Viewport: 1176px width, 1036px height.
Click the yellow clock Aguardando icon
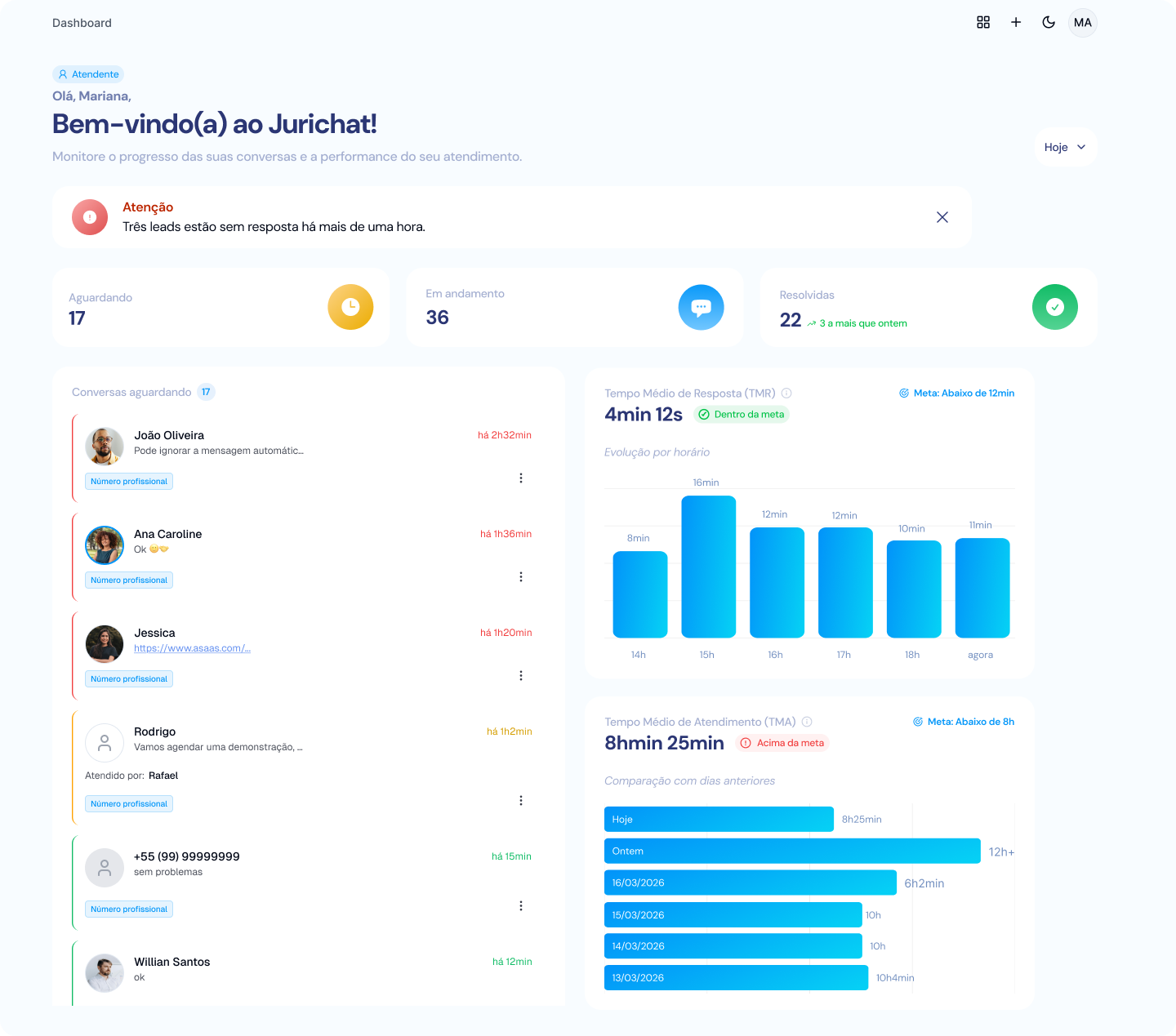pyautogui.click(x=350, y=307)
